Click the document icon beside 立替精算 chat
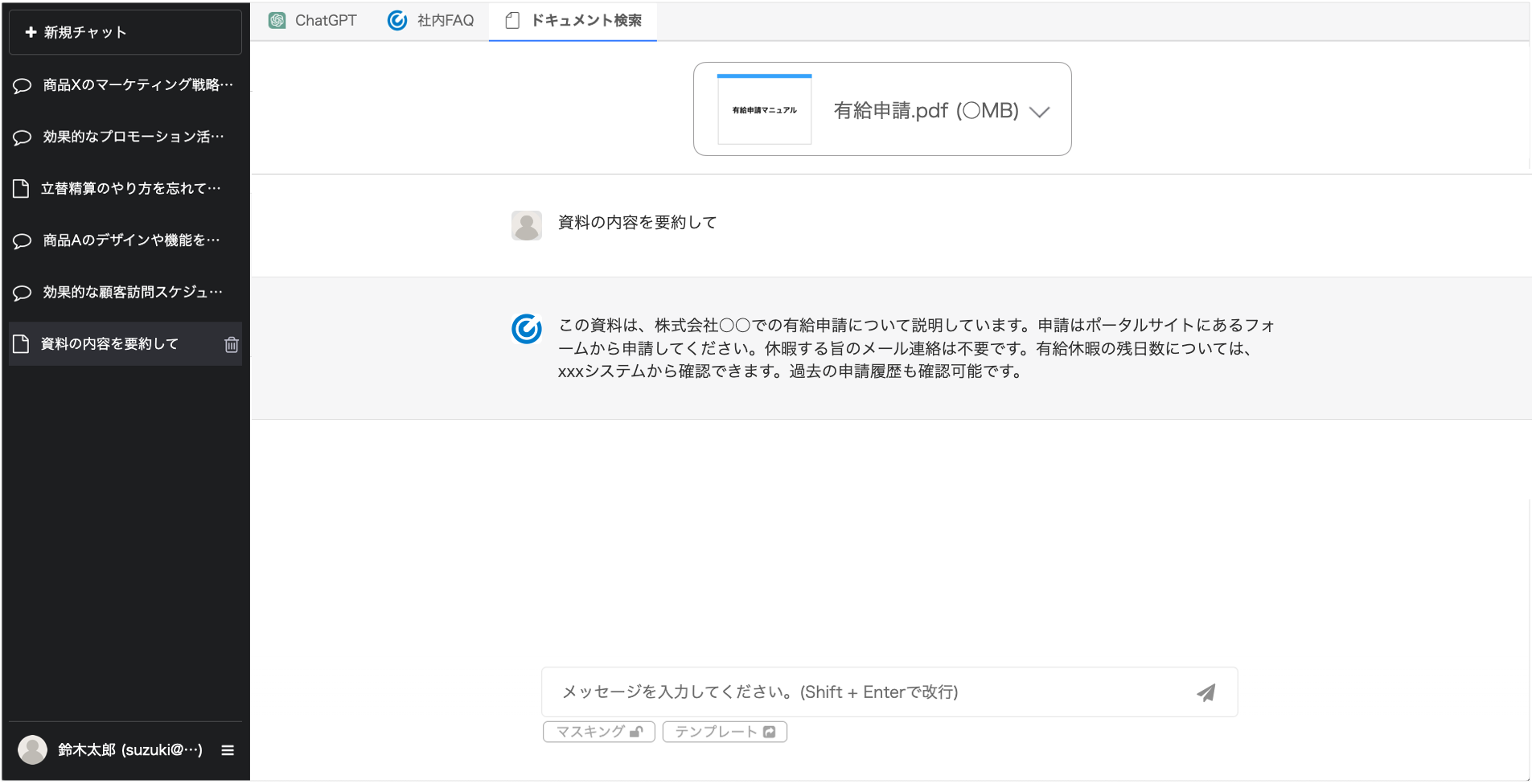This screenshot has width=1532, height=784. (22, 189)
